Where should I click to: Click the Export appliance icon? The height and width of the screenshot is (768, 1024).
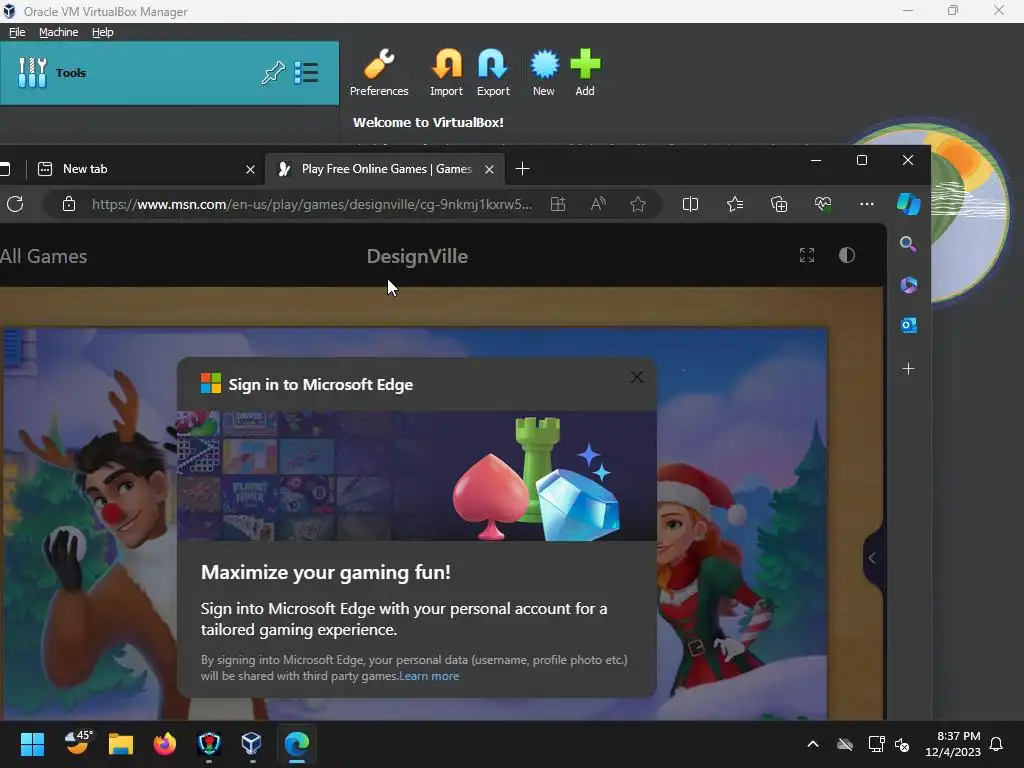(493, 73)
